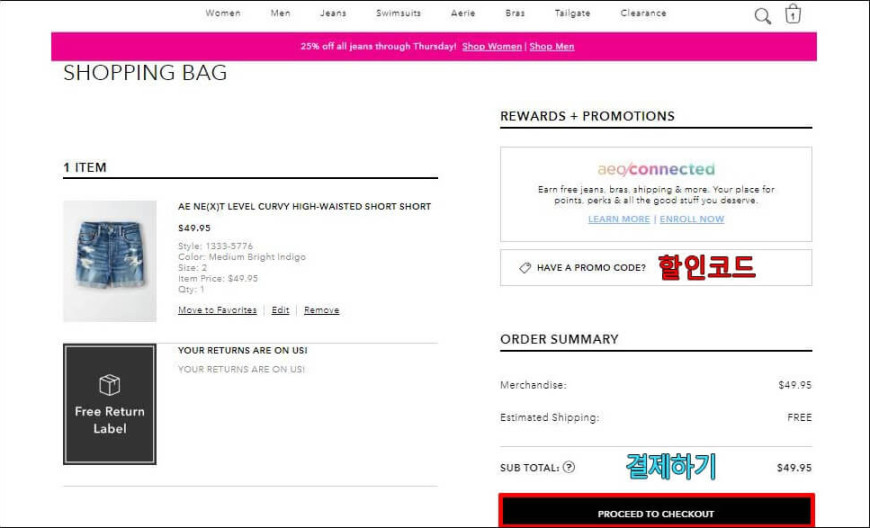Click the AE Ne(x)t Level Curvy shorts title

click(304, 206)
